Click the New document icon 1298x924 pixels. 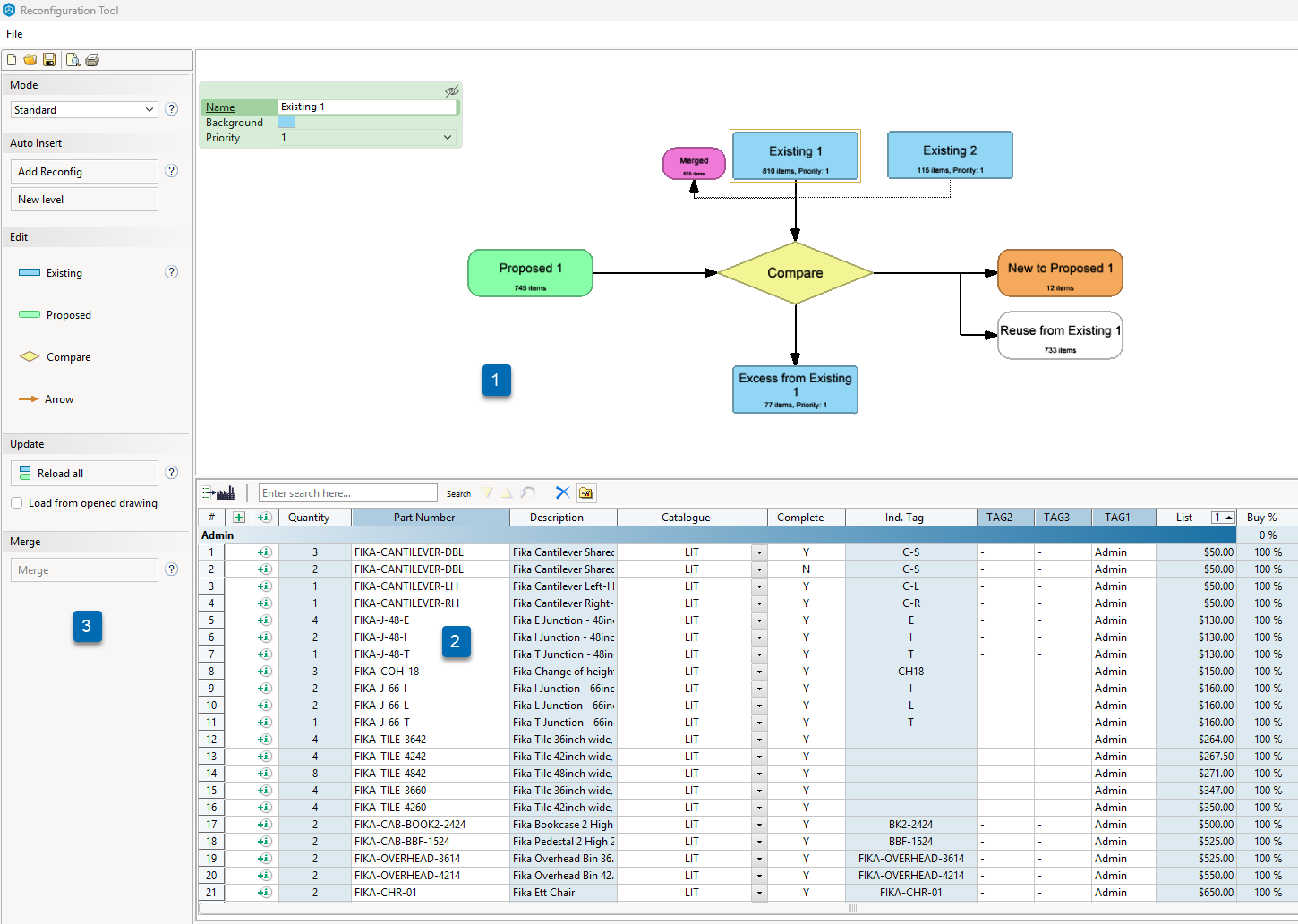click(12, 60)
